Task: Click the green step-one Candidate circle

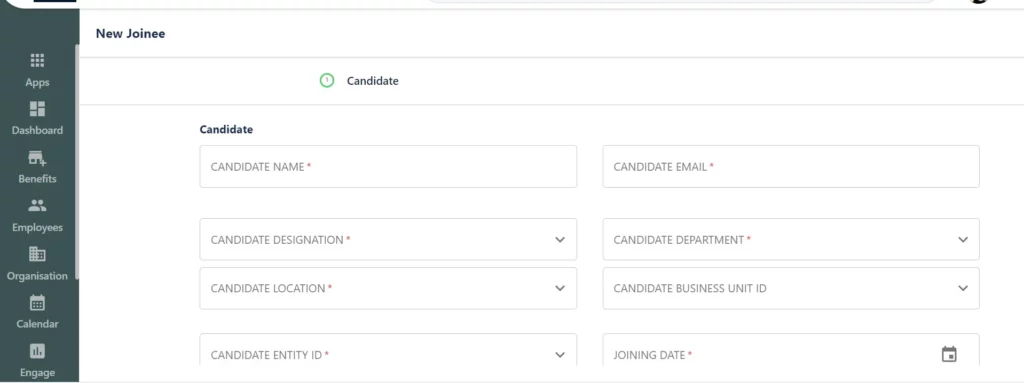Action: 327,80
